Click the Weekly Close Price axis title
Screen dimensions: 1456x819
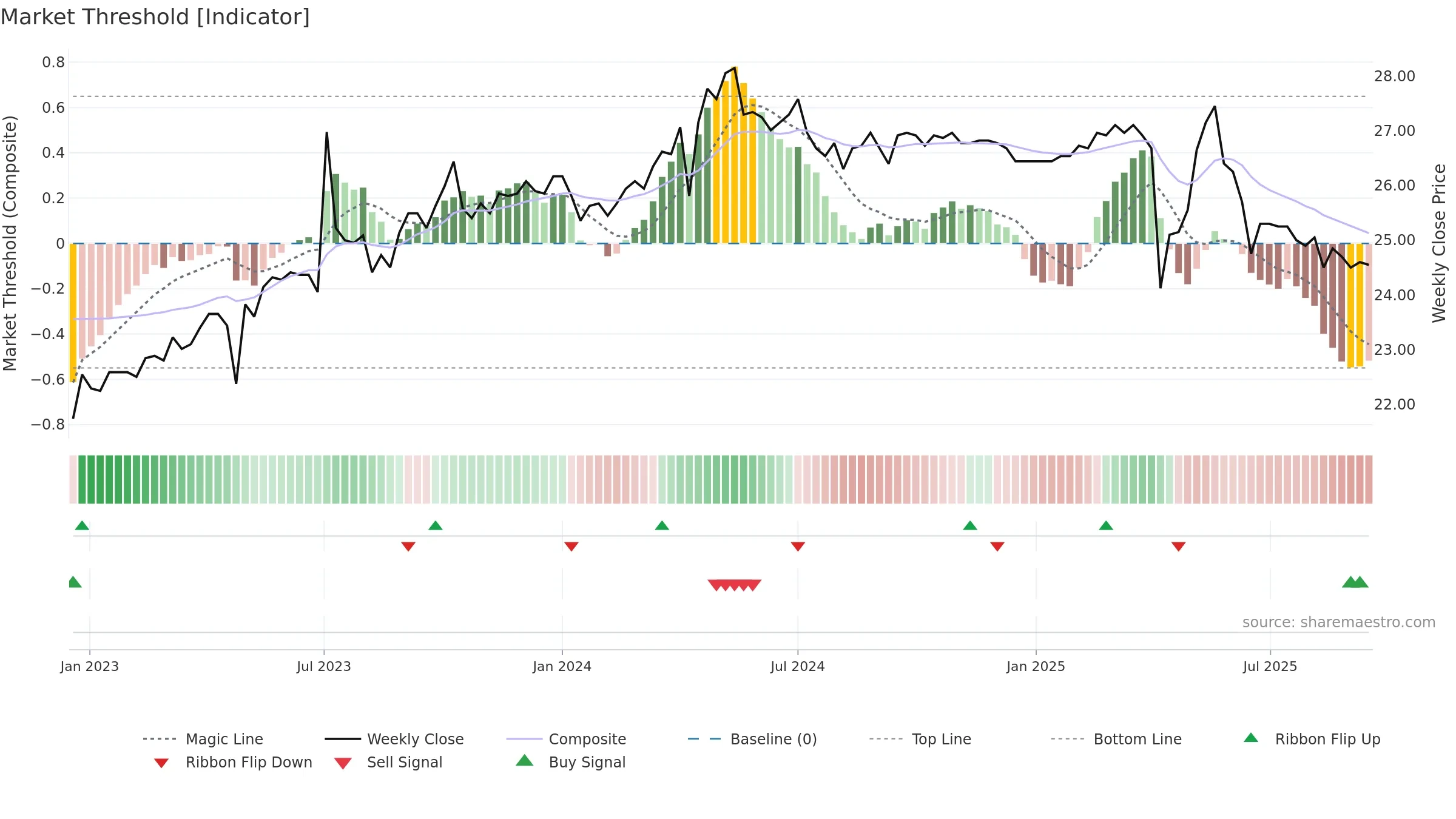(x=1439, y=243)
